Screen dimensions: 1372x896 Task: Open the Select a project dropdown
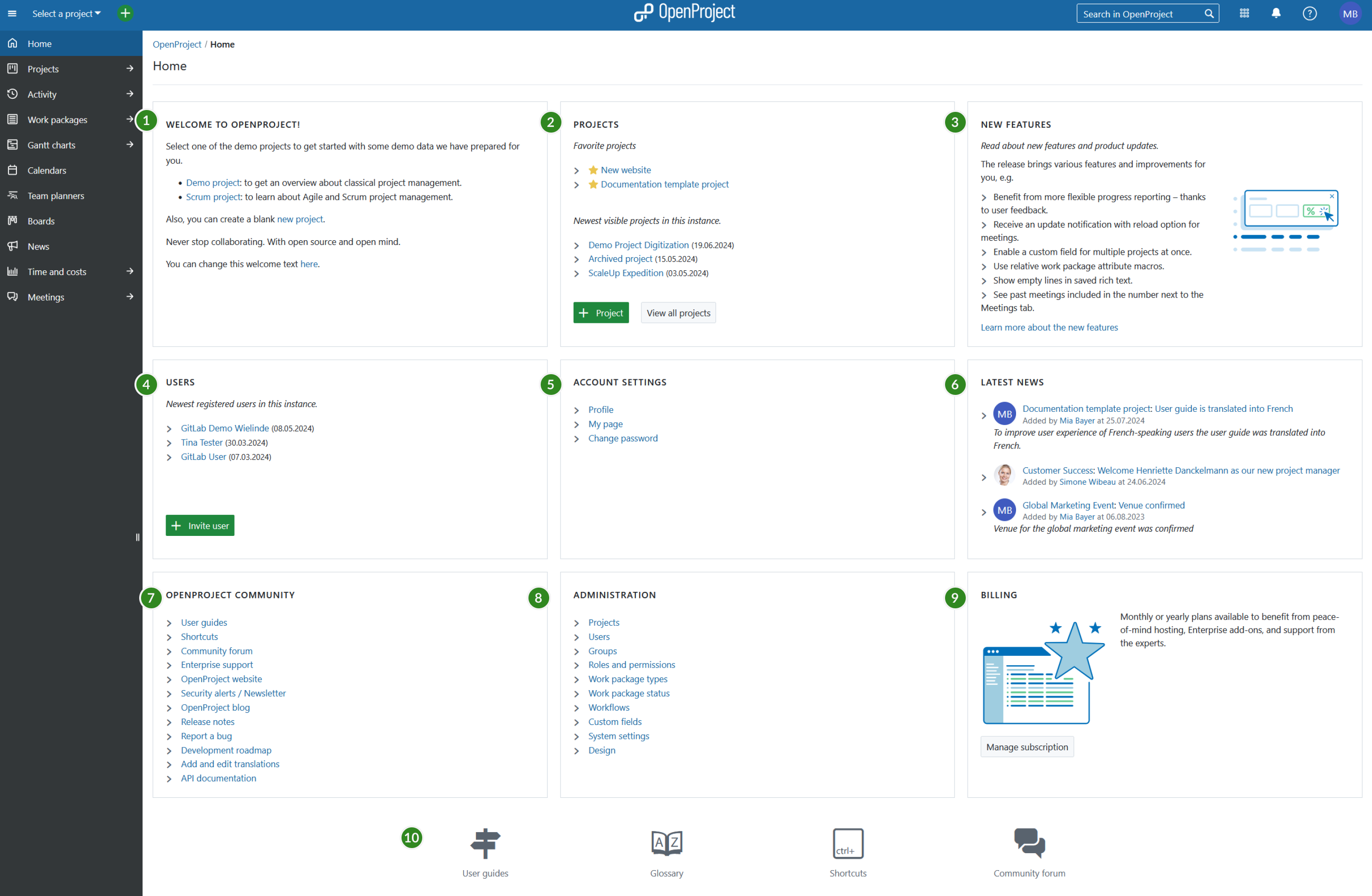tap(66, 13)
